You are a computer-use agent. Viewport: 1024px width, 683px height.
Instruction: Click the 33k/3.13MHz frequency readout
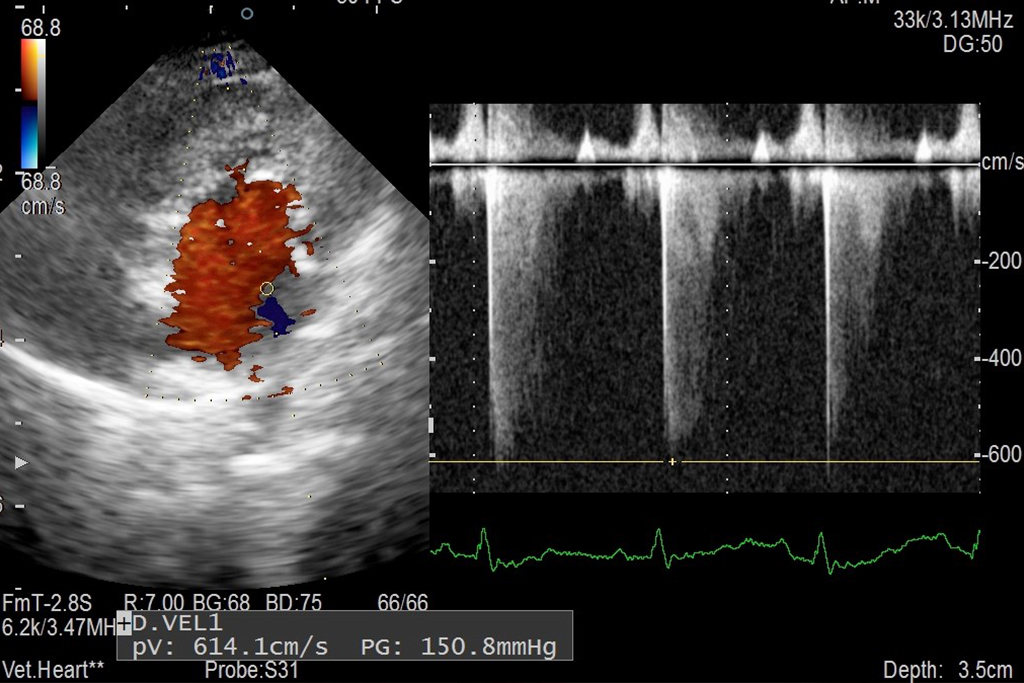[x=953, y=22]
